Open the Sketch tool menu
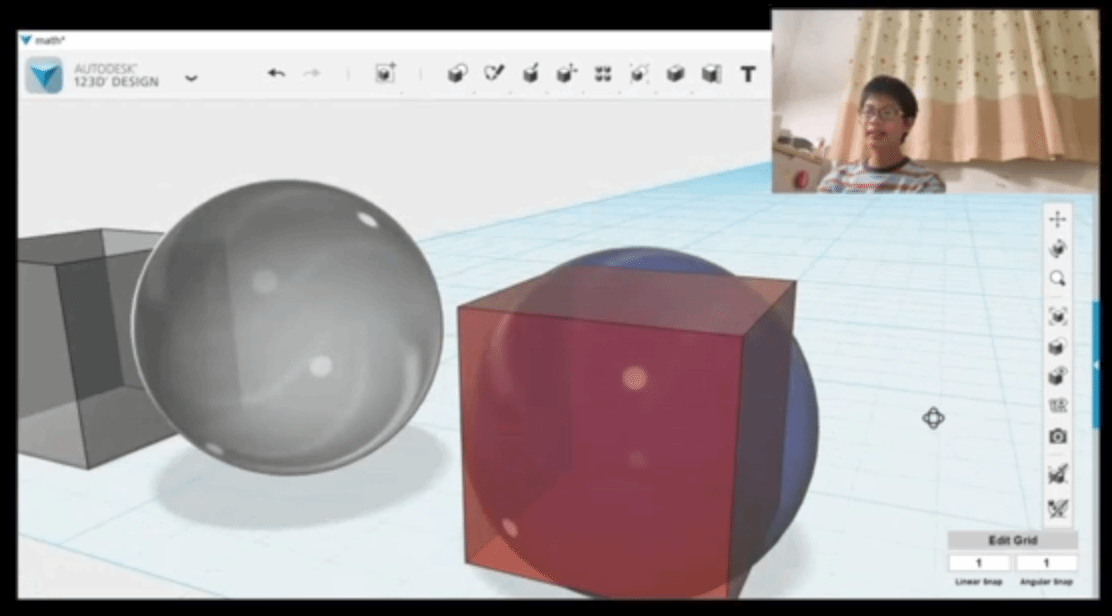The width and height of the screenshot is (1112, 616). pyautogui.click(x=494, y=73)
